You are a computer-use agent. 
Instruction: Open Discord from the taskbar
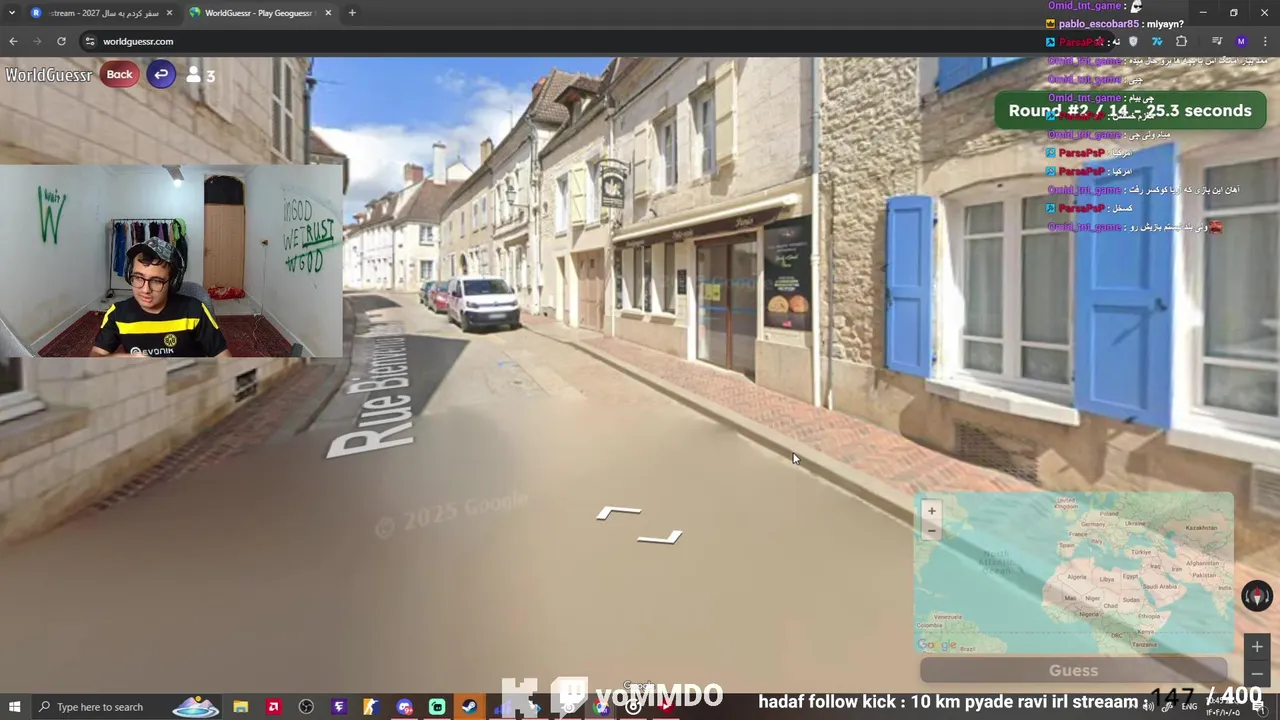click(x=404, y=707)
